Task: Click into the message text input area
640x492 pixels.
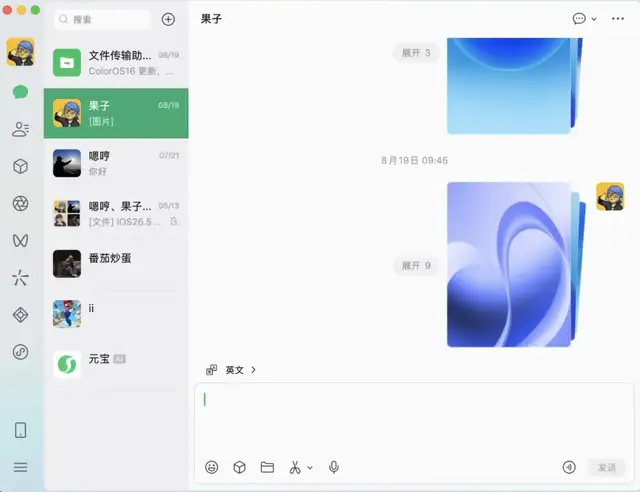Action: 414,419
